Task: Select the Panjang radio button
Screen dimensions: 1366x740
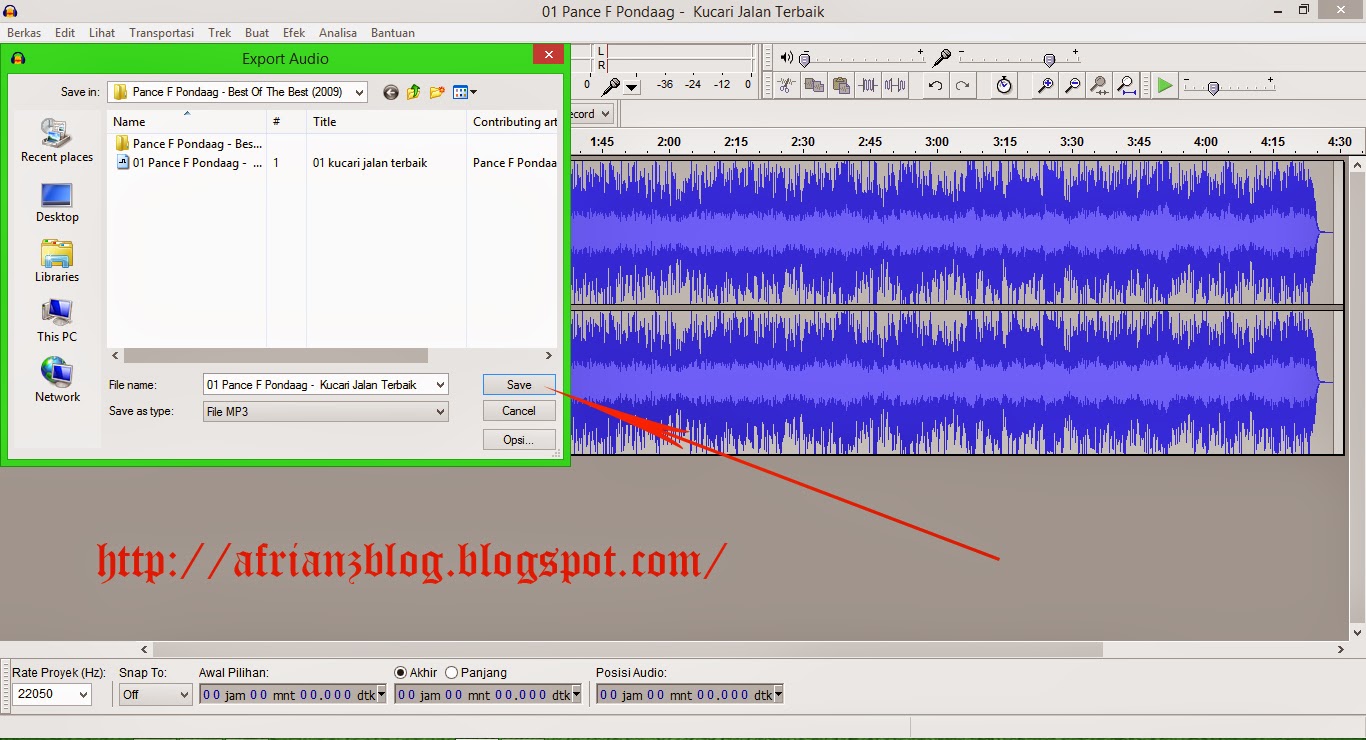Action: coord(452,673)
